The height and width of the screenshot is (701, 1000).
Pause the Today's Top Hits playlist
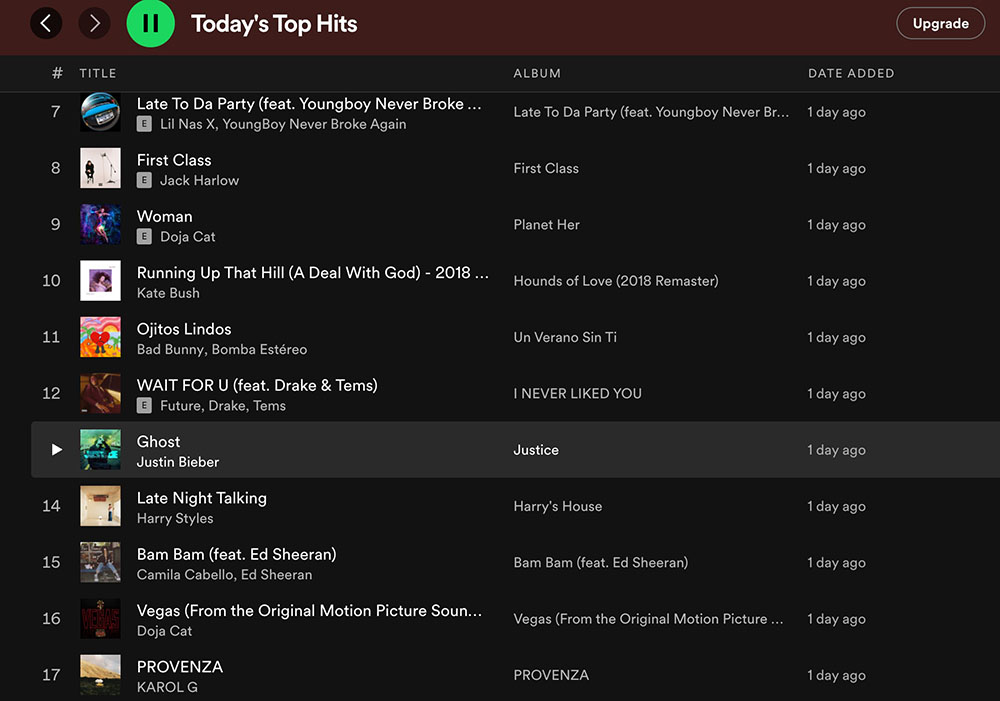150,23
